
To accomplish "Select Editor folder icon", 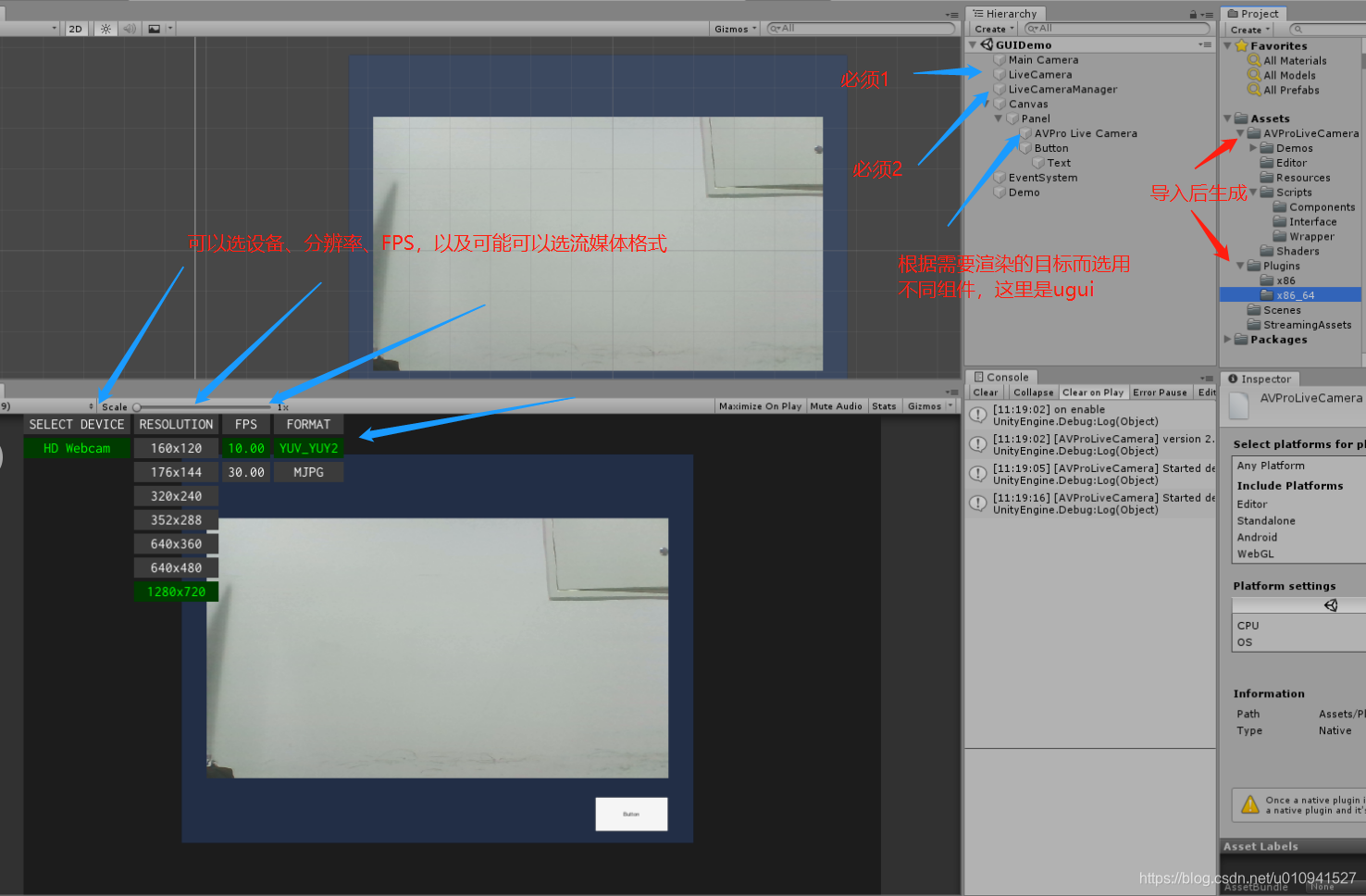I will (x=1267, y=163).
